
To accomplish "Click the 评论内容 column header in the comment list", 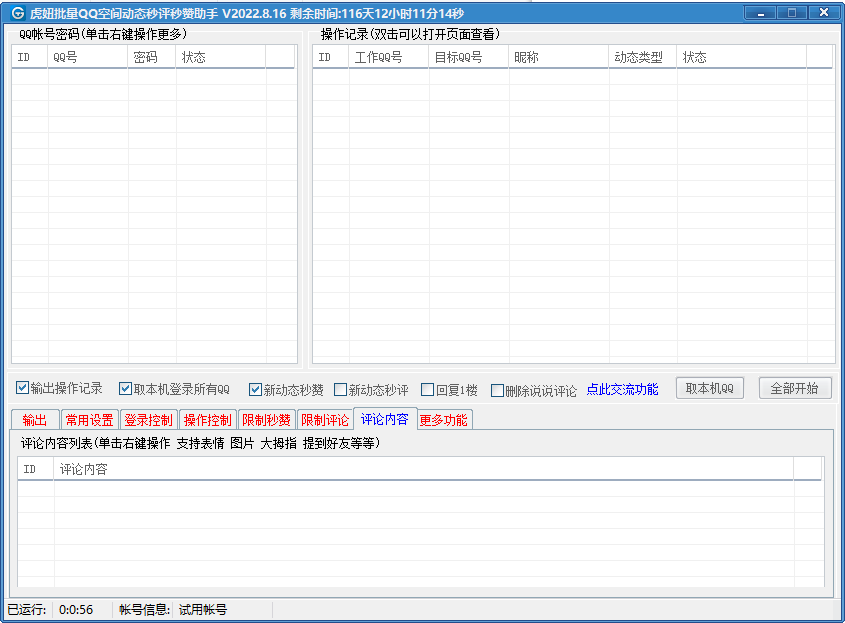I will pyautogui.click(x=424, y=469).
